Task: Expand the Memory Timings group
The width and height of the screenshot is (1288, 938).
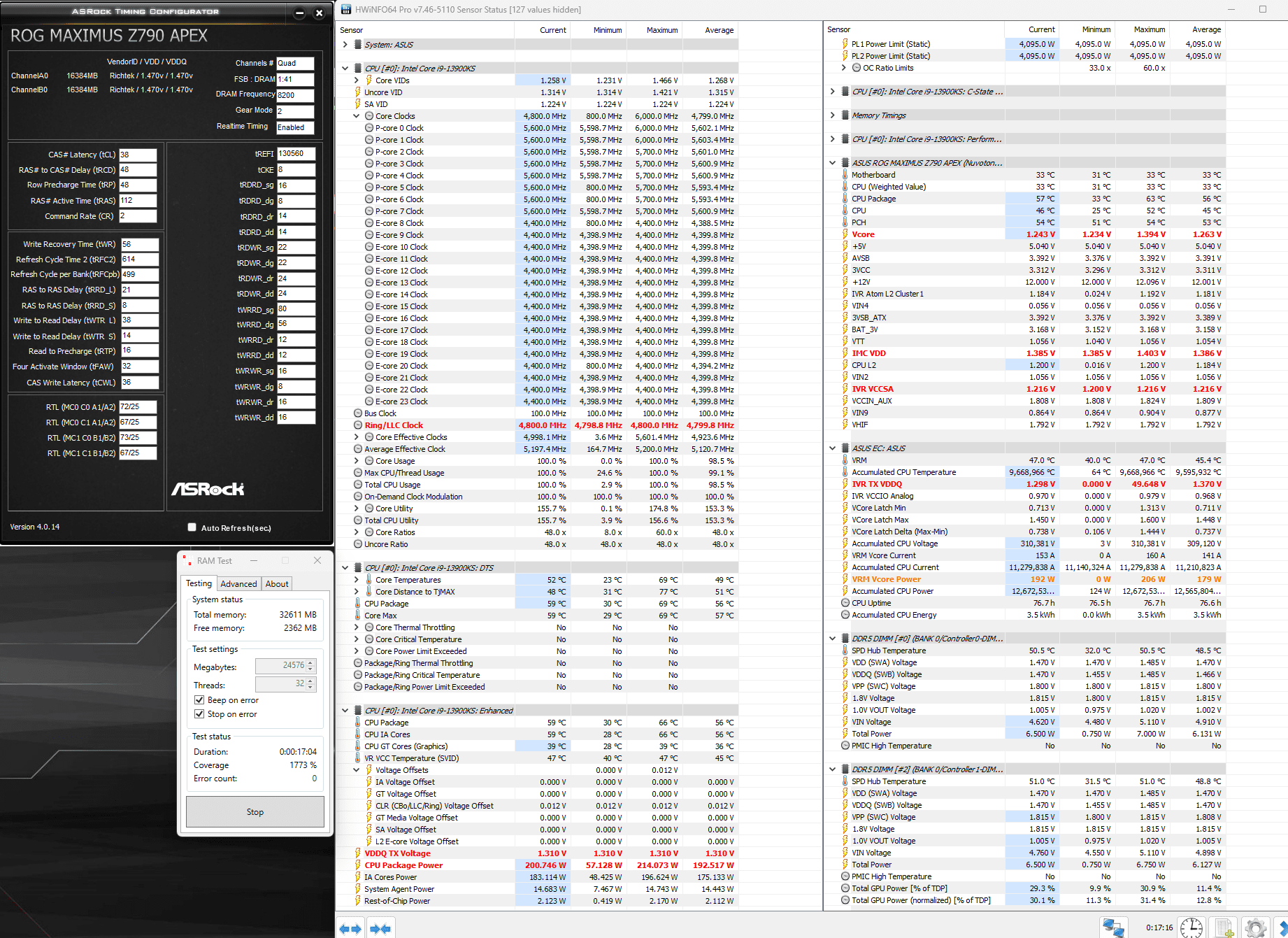Action: [x=832, y=115]
